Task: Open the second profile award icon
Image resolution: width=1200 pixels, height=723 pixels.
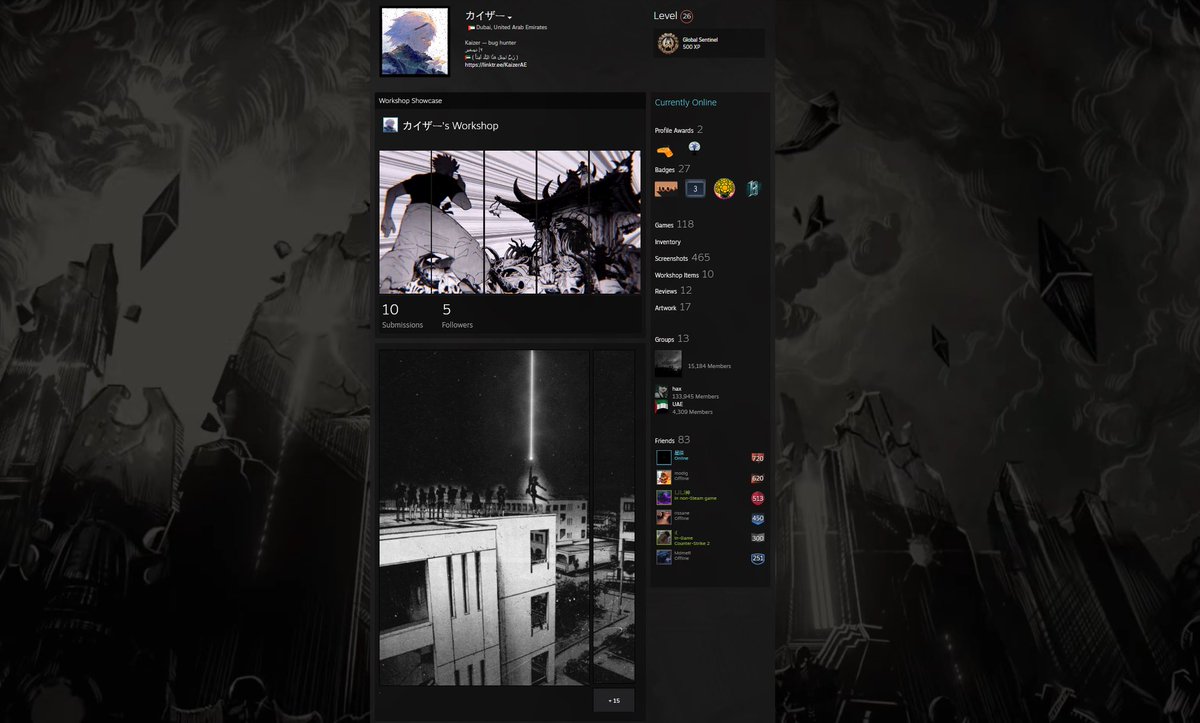Action: coord(693,147)
